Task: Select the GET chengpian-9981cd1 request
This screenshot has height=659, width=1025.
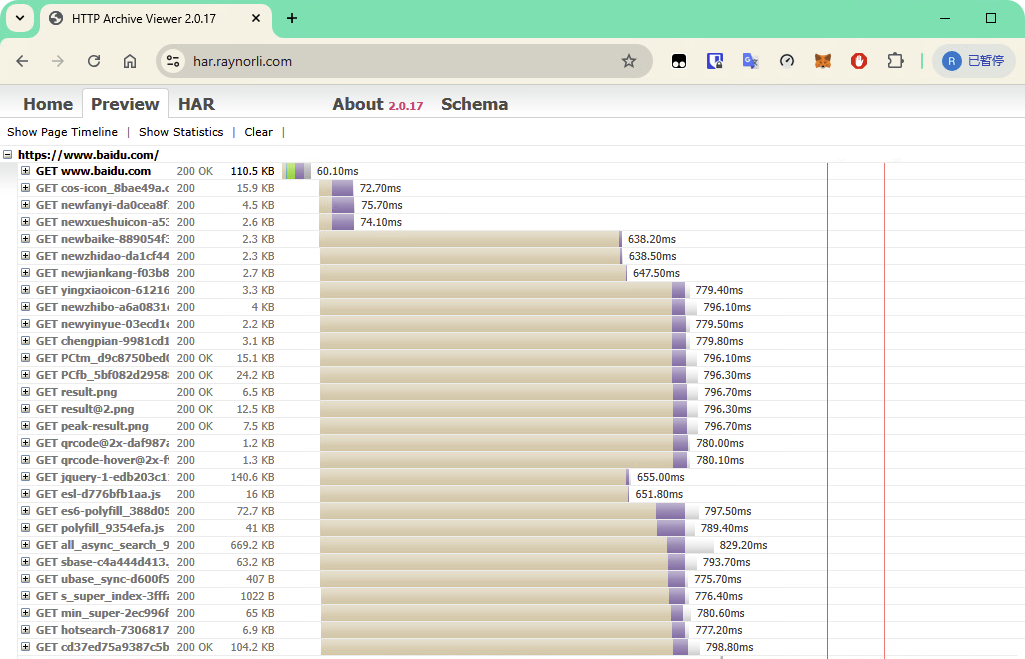Action: [102, 341]
